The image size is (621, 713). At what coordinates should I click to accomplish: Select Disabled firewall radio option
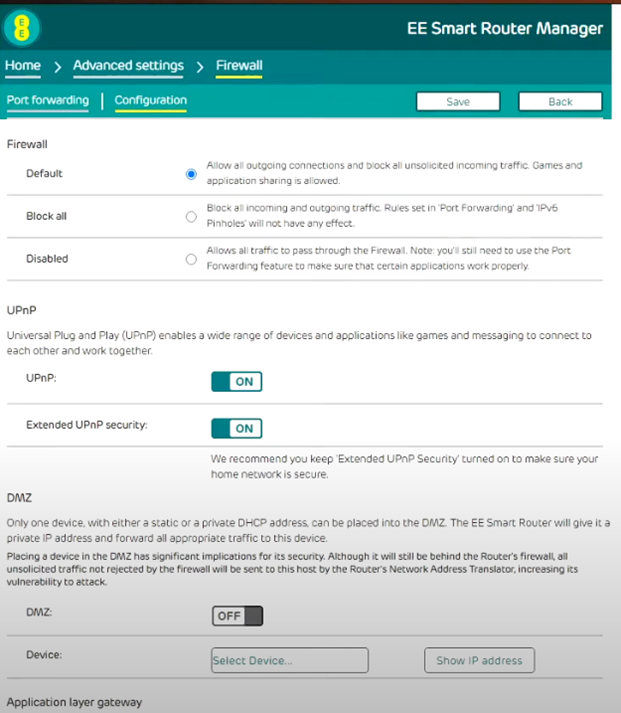pyautogui.click(x=191, y=259)
